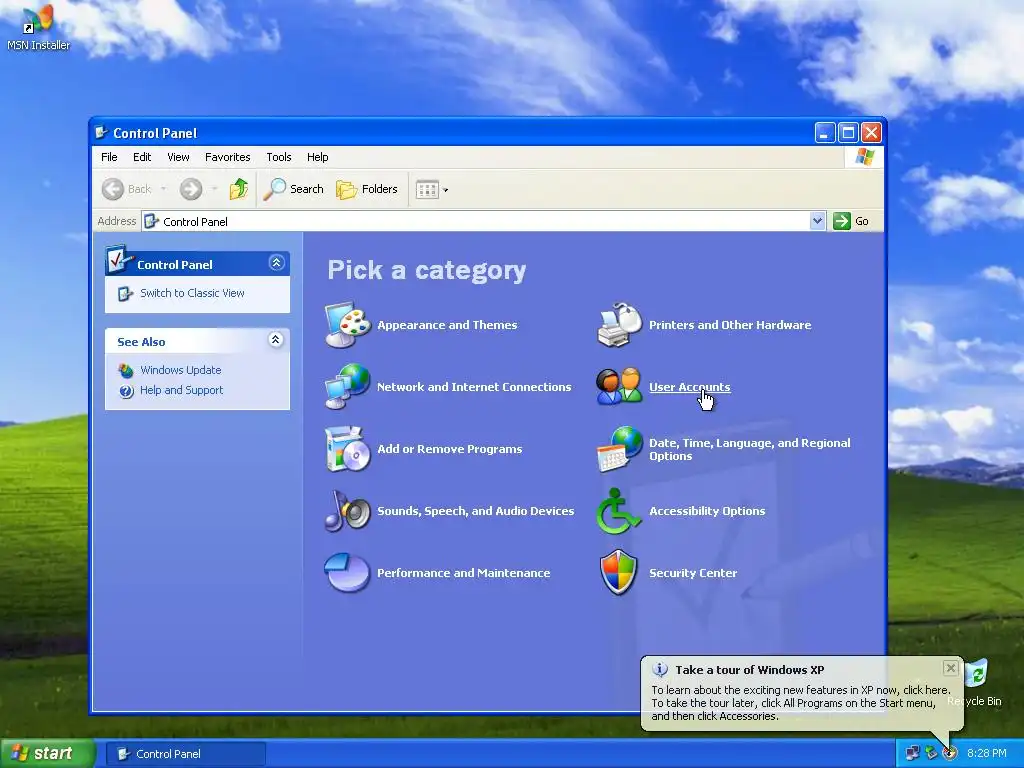Click Control Panel taskbar button
Screen dimensions: 1024x768
(185, 754)
